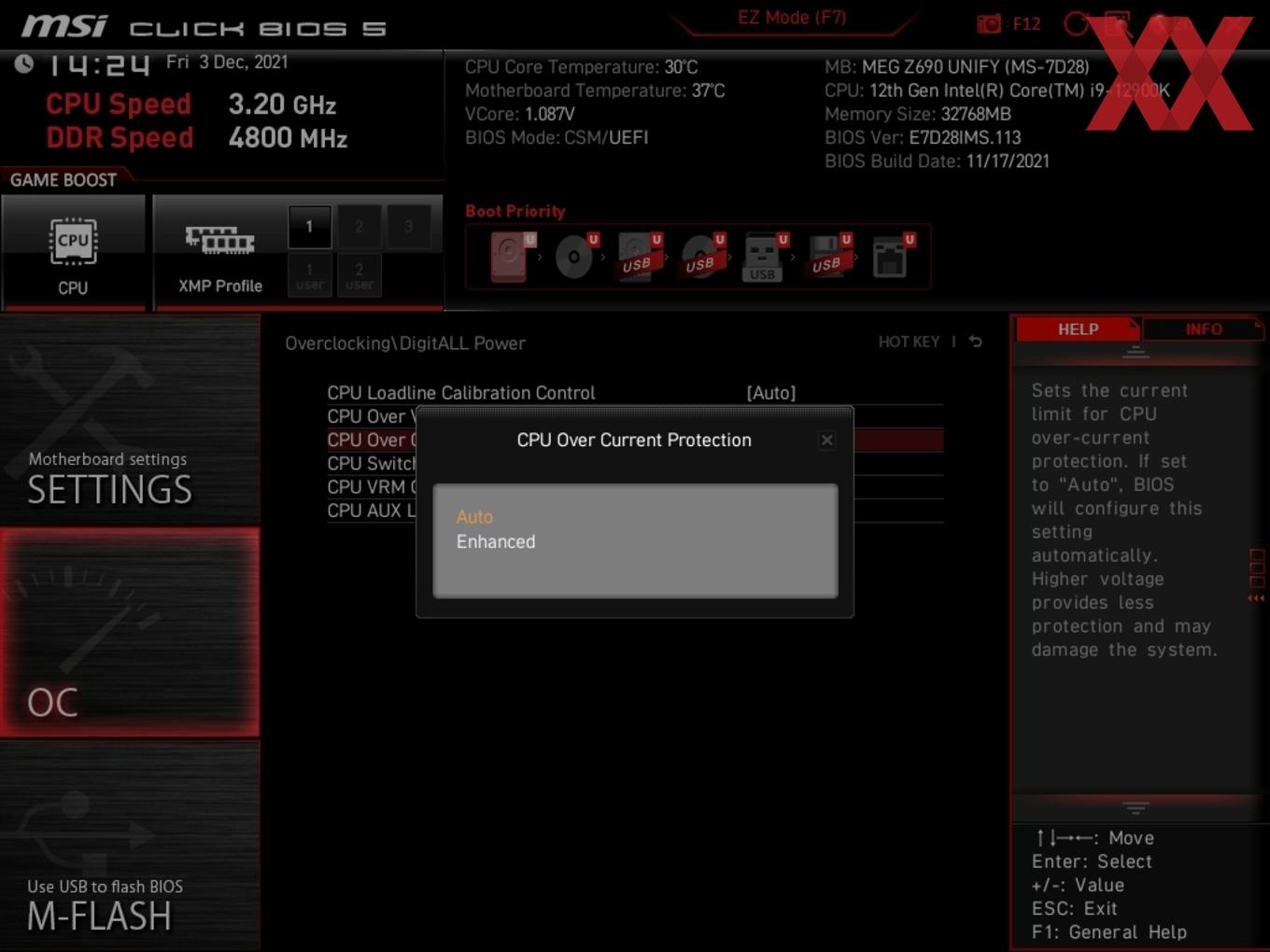Click the side panel expand arrows icon

click(x=1257, y=598)
